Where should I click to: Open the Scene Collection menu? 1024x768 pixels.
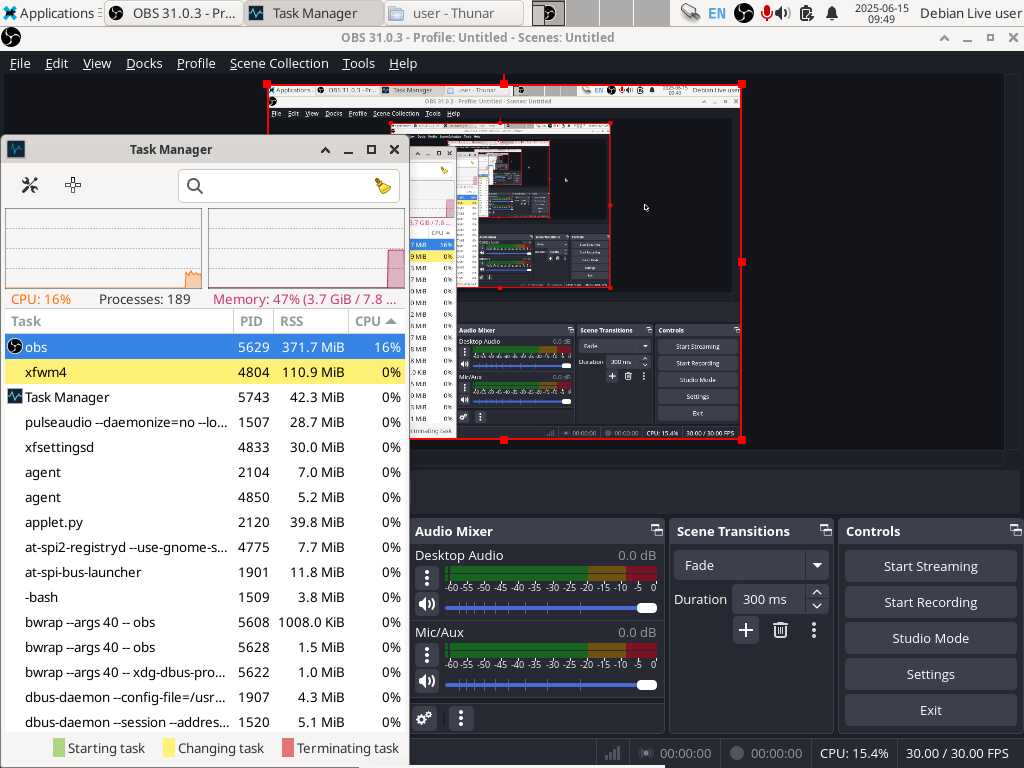[x=279, y=63]
